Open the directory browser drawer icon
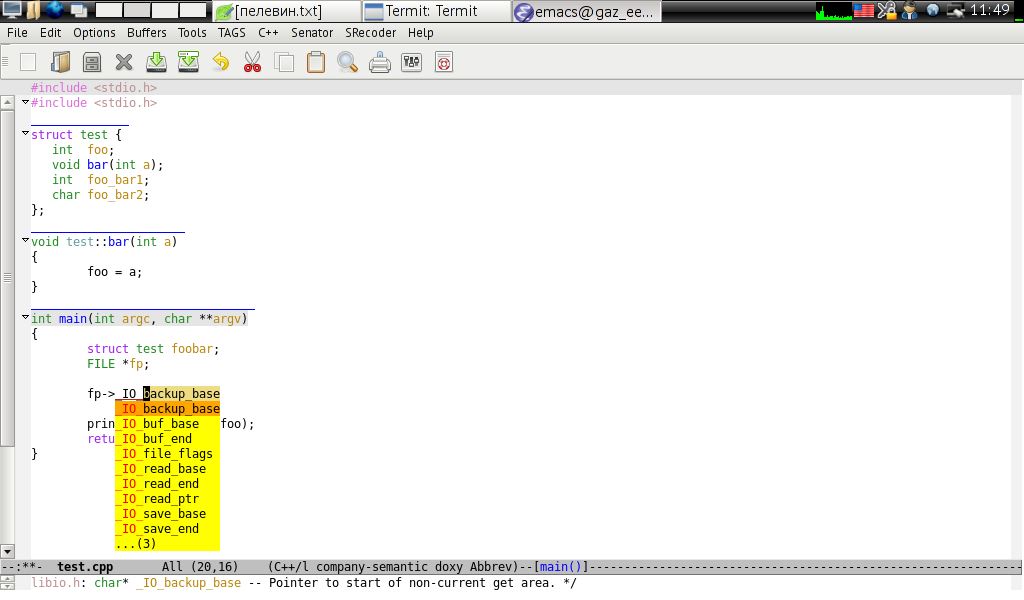This screenshot has width=1024, height=600. [x=92, y=62]
